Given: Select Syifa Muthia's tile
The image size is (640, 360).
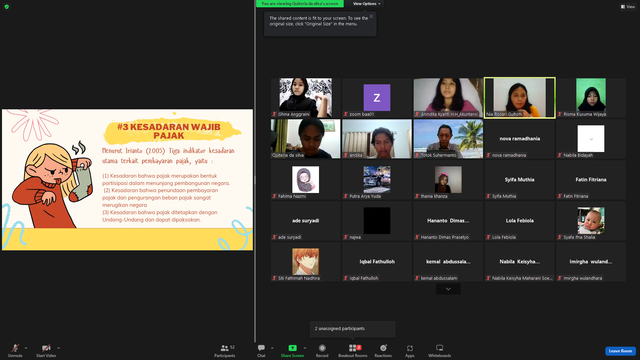Looking at the screenshot, I should click(x=520, y=180).
